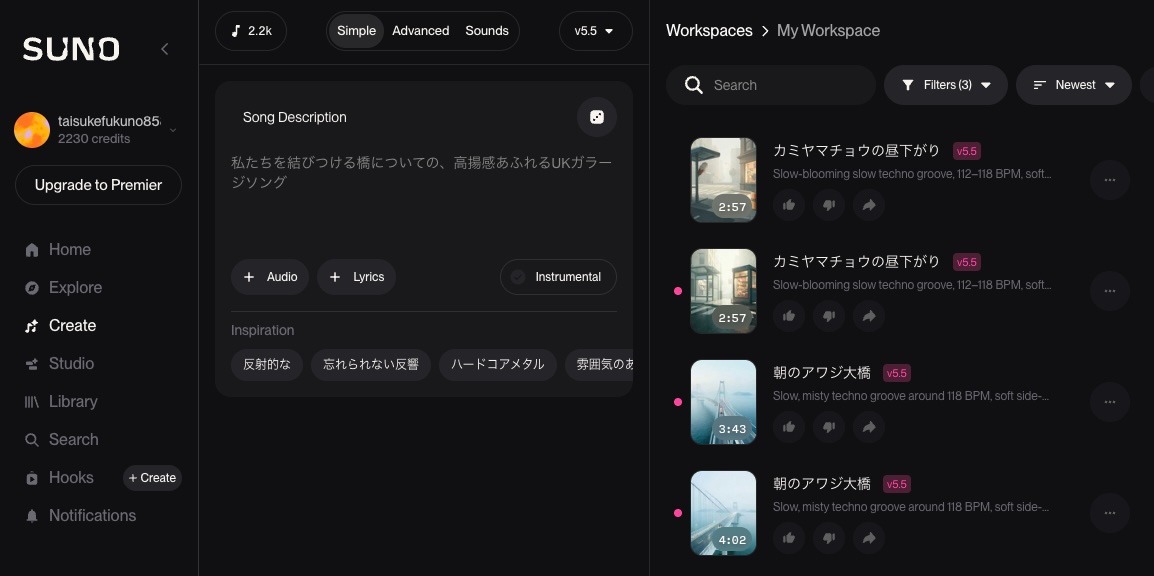The height and width of the screenshot is (576, 1154).
Task: Click the music note 2.2k credits badge
Action: 251,31
